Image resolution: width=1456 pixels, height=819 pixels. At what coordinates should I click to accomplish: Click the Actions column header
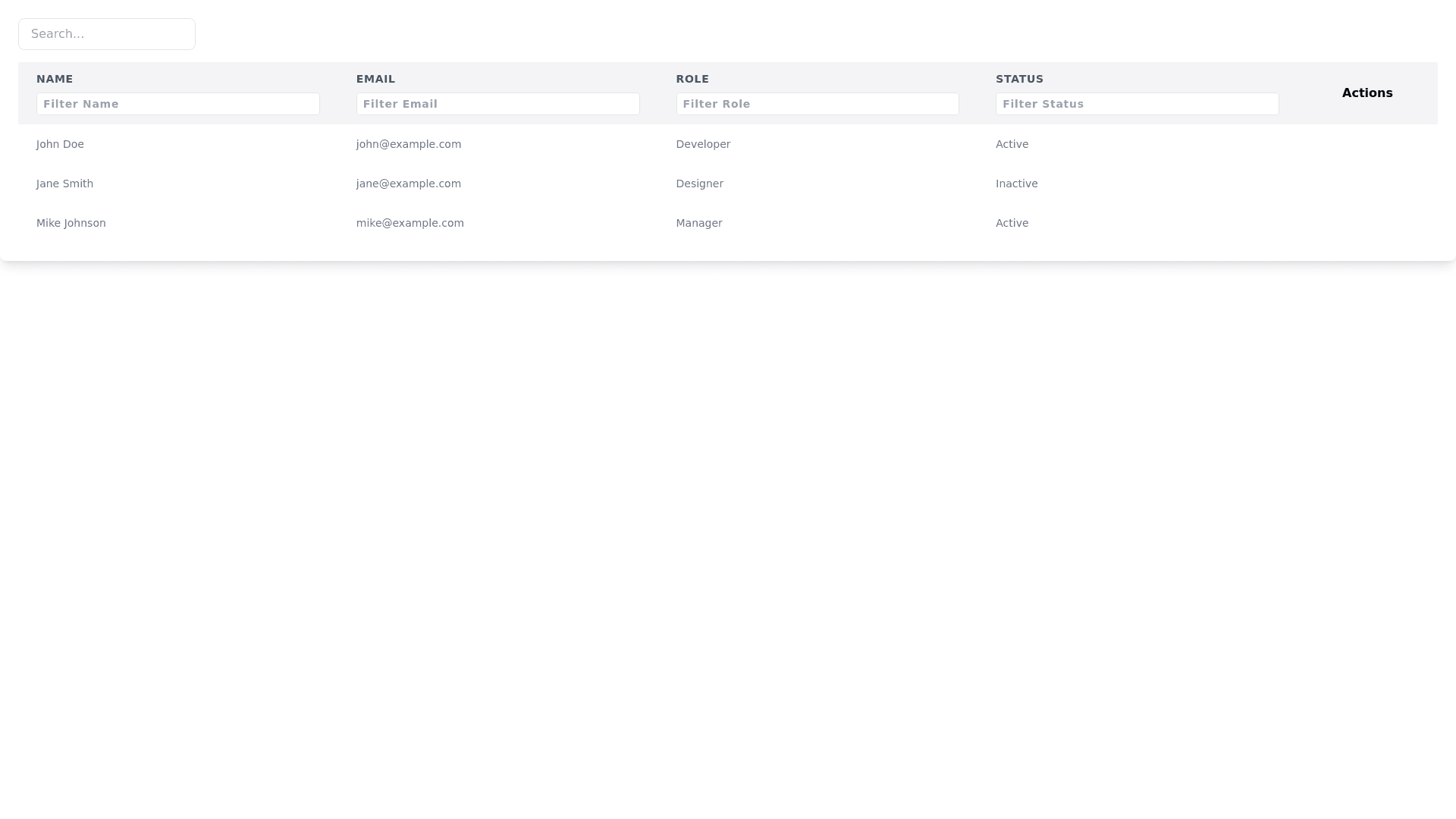(x=1367, y=93)
